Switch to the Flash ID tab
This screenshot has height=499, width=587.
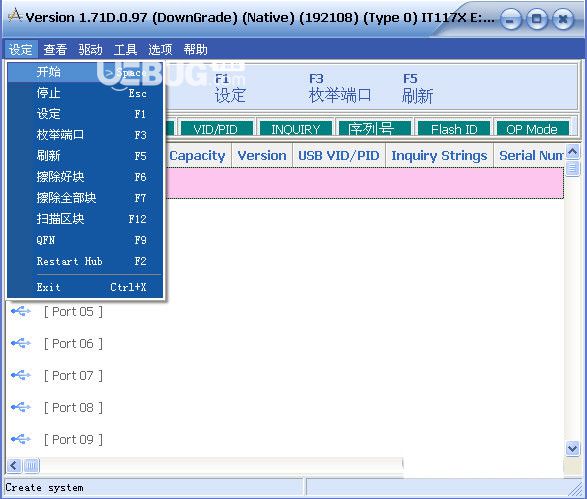(454, 129)
